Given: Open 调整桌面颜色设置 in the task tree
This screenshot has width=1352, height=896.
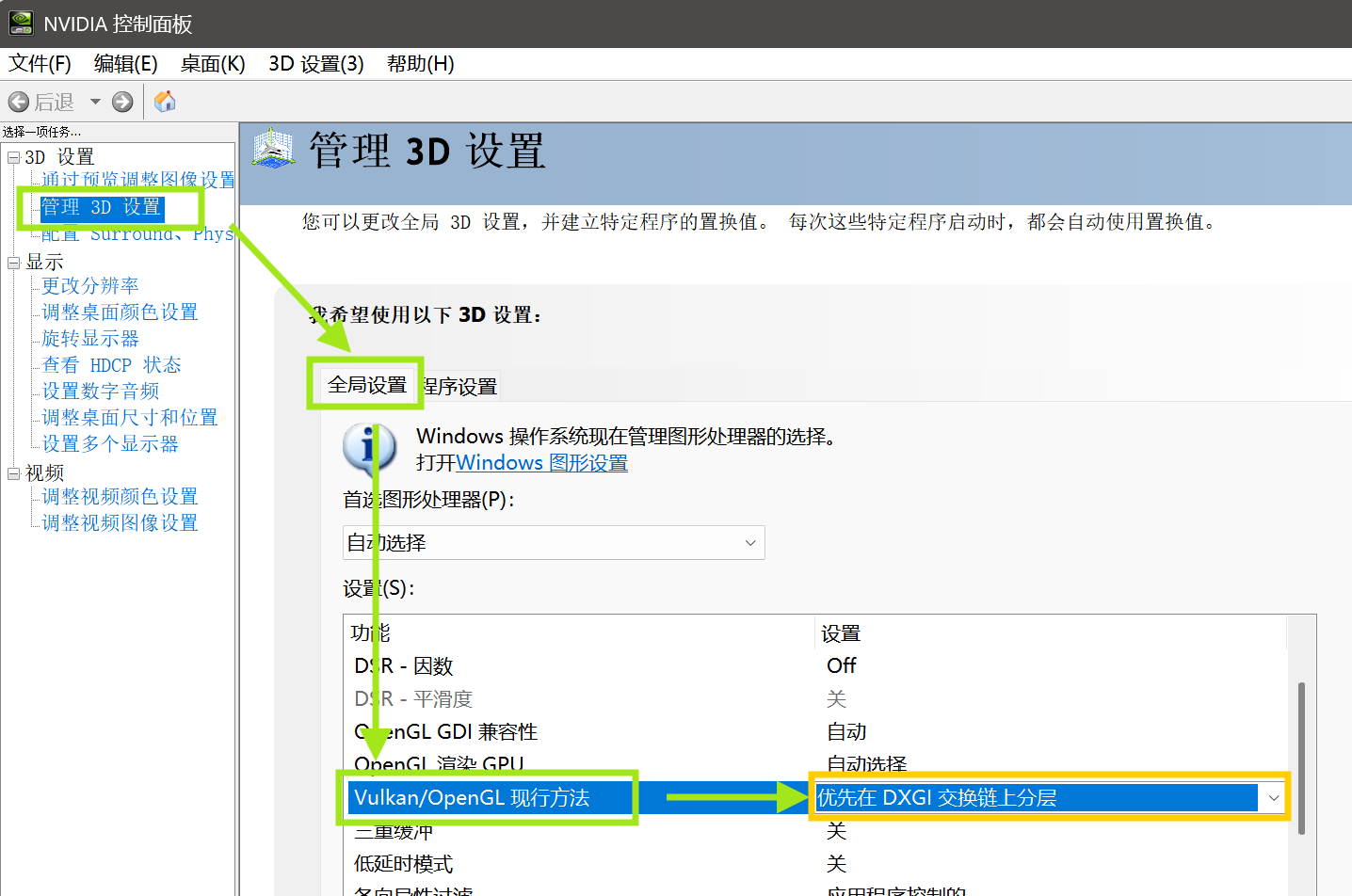Looking at the screenshot, I should click(x=121, y=312).
